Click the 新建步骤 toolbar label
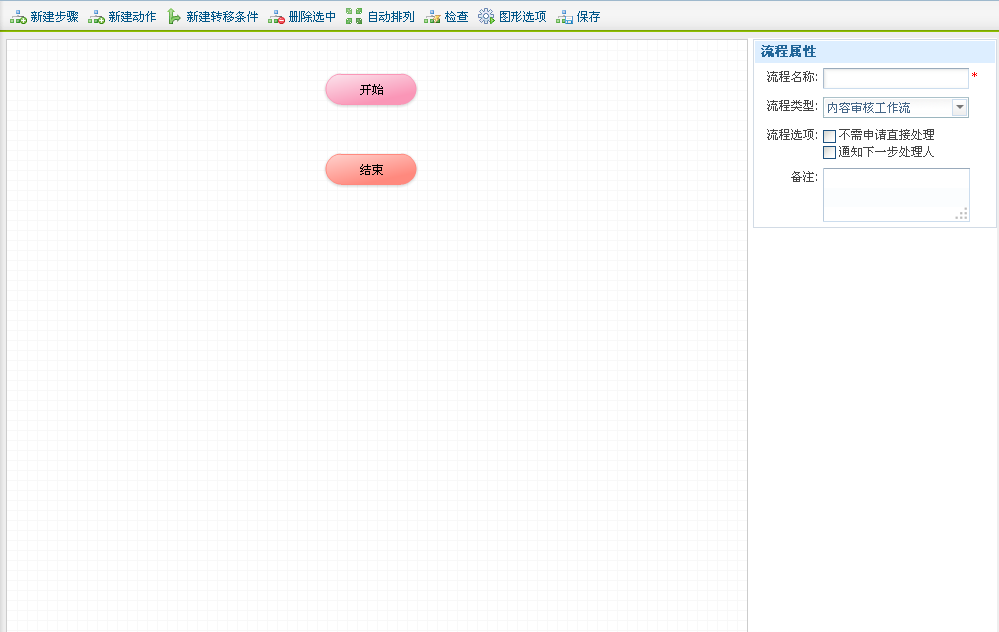The image size is (999, 632). (x=54, y=17)
